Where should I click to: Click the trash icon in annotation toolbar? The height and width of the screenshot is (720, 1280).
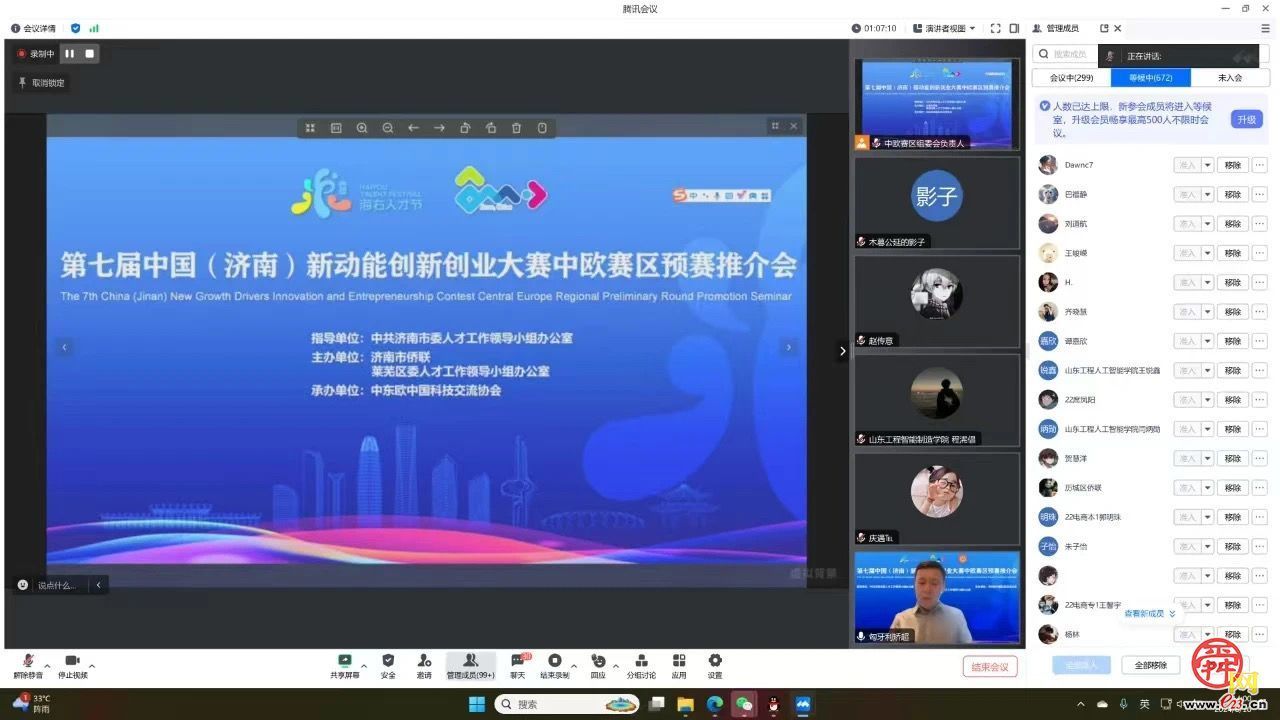click(516, 127)
